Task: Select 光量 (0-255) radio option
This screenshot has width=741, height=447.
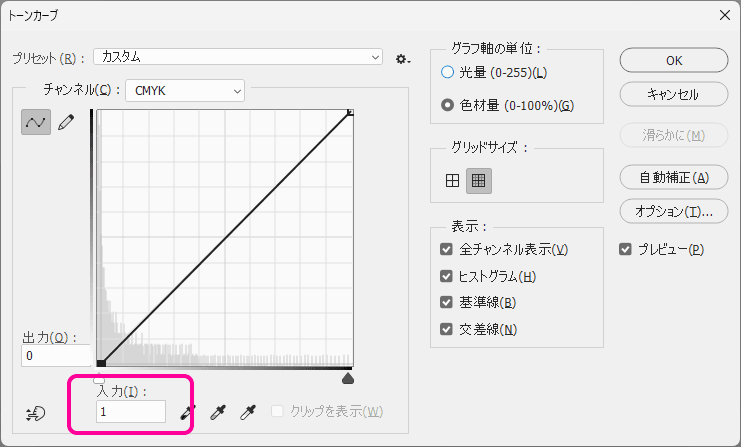Action: coord(447,72)
